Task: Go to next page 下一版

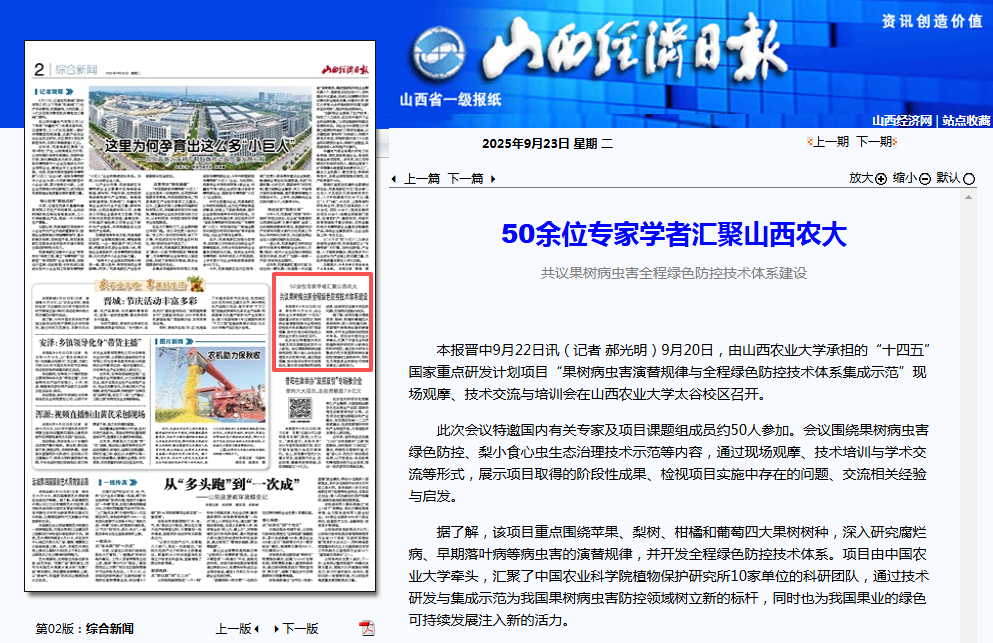Action: 297,629
